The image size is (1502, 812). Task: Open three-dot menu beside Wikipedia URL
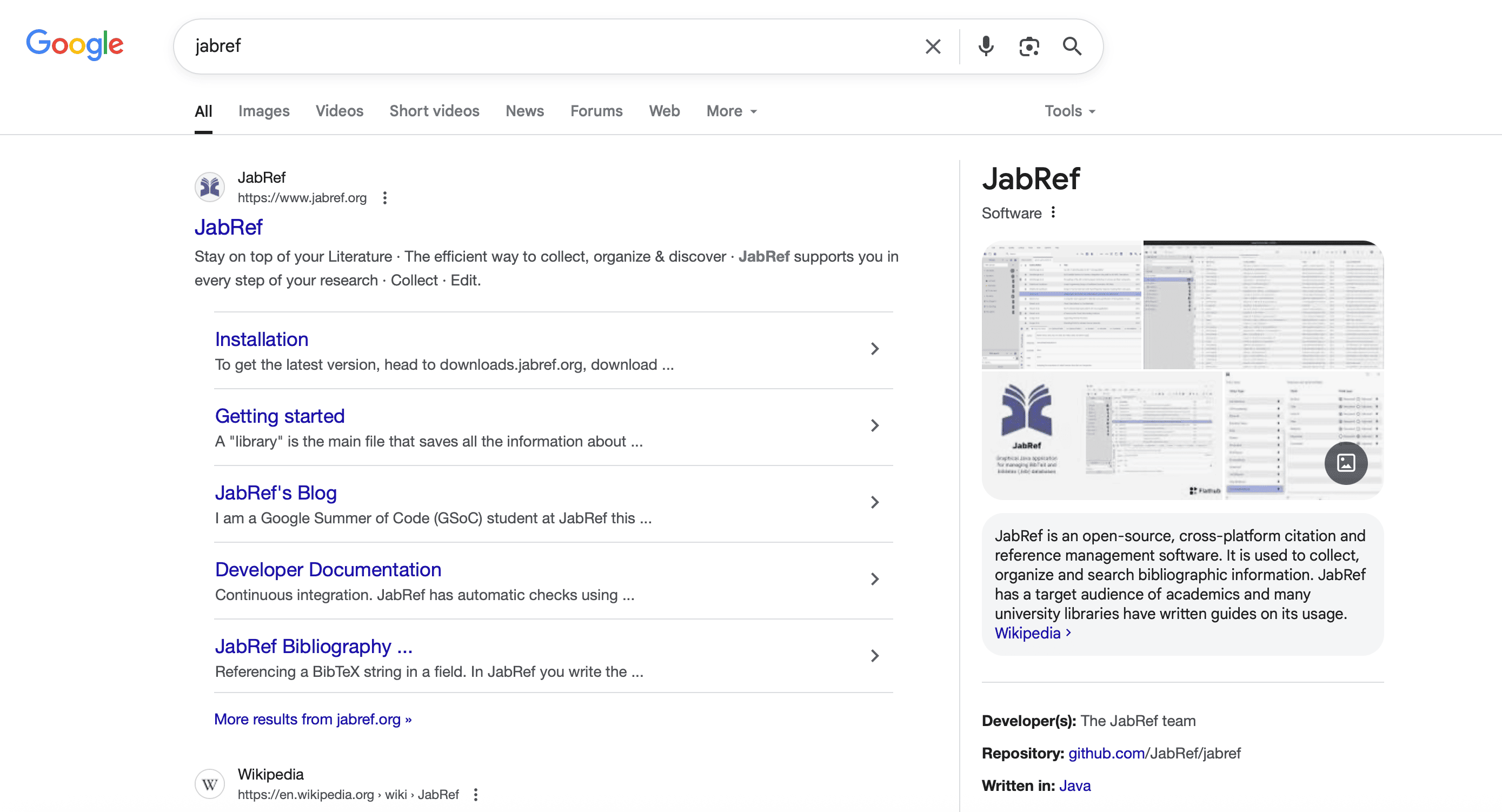[476, 795]
